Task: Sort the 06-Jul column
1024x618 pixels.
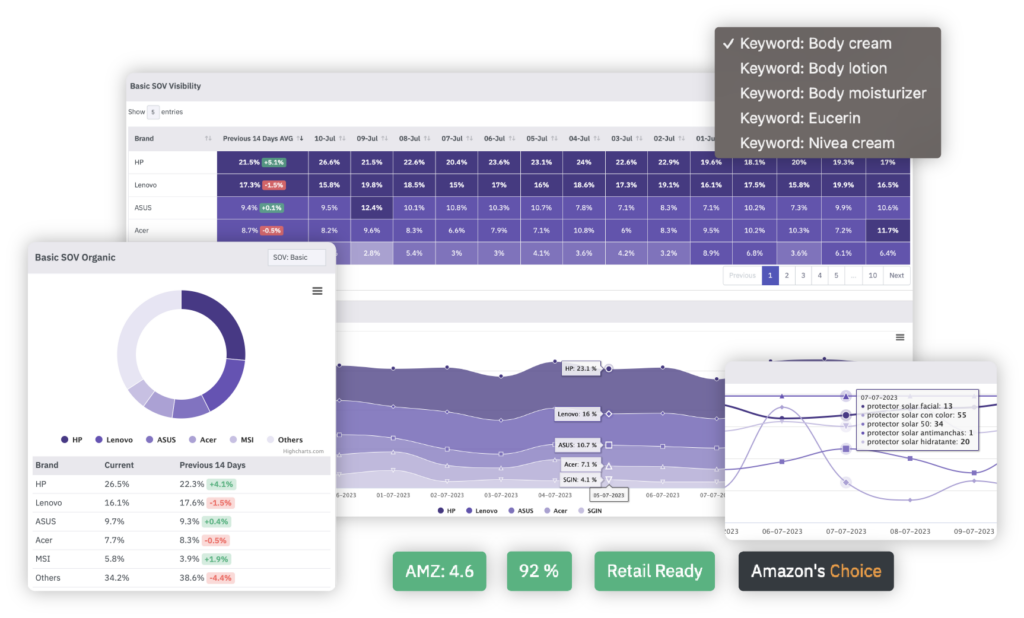Action: [511, 138]
